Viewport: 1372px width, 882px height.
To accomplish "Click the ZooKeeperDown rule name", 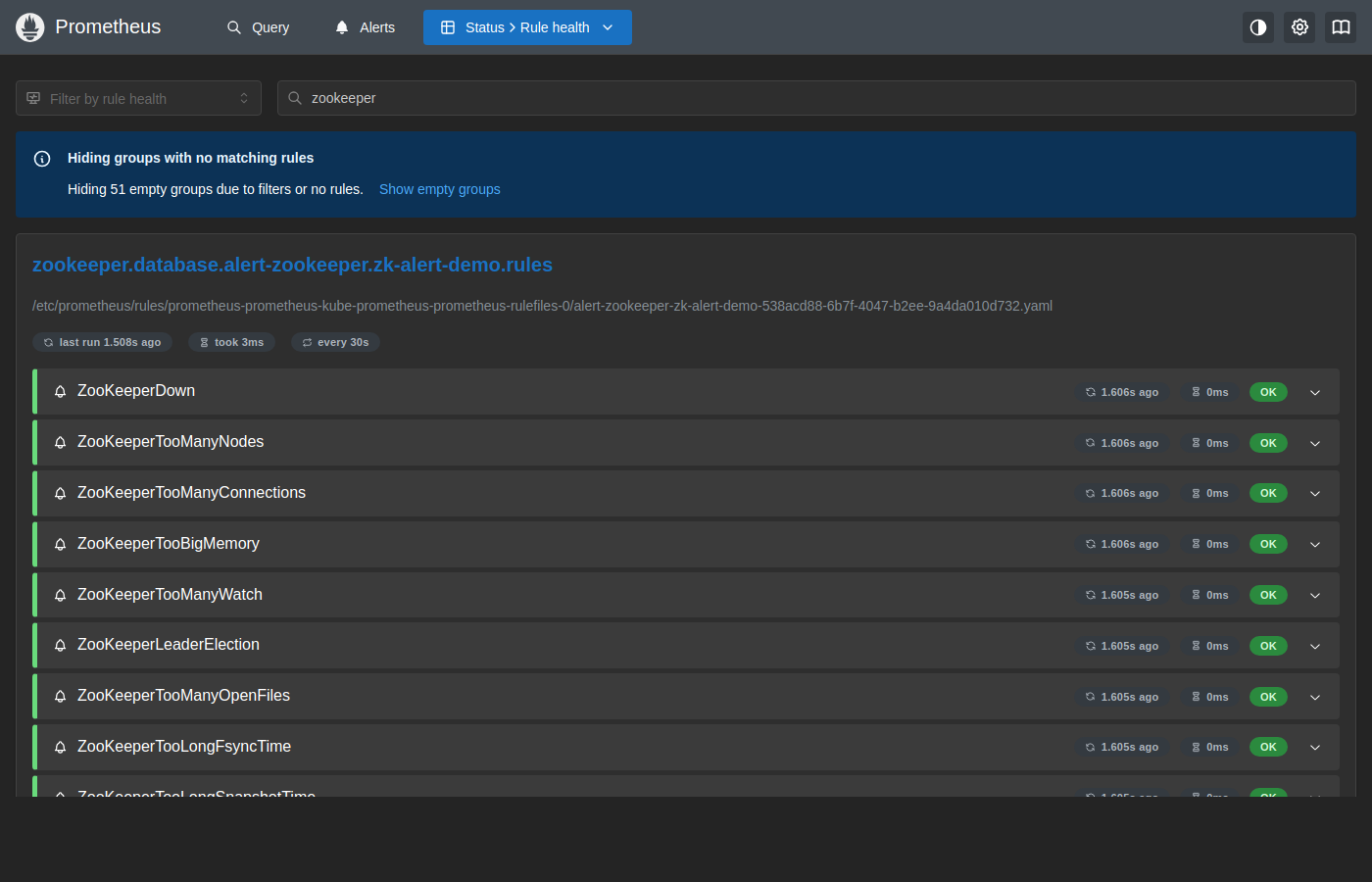I will click(136, 391).
